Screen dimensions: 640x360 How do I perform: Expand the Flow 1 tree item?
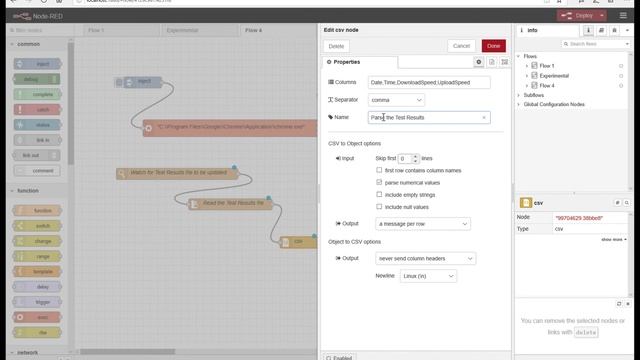(527, 66)
